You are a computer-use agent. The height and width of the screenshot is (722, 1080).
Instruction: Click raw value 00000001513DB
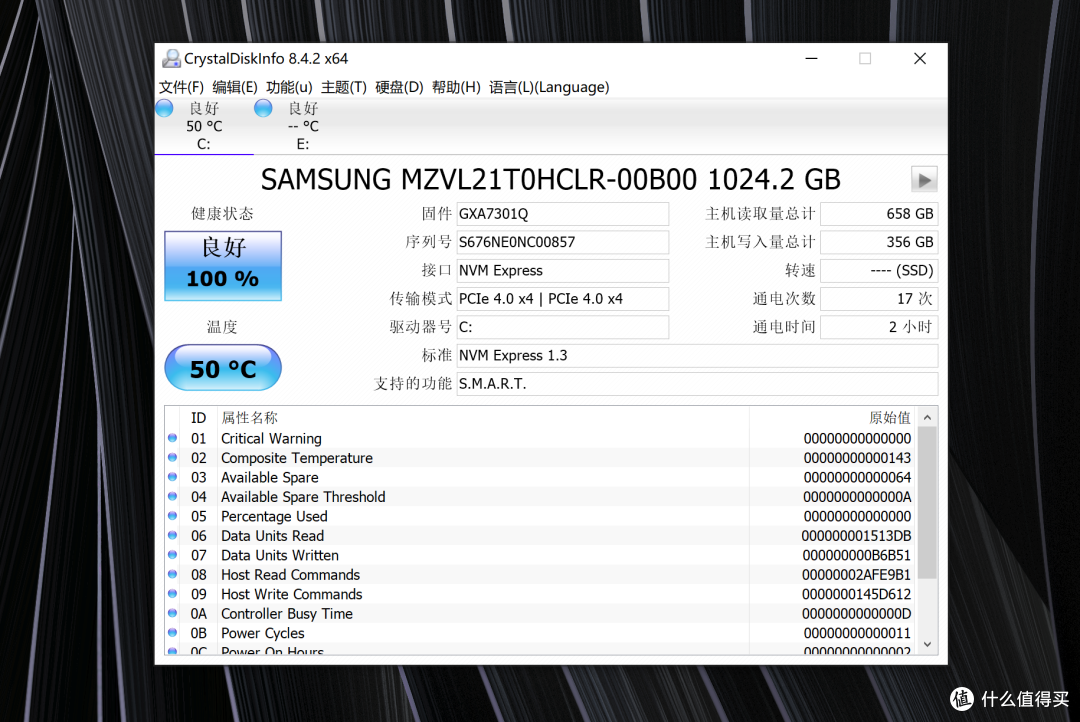[856, 536]
